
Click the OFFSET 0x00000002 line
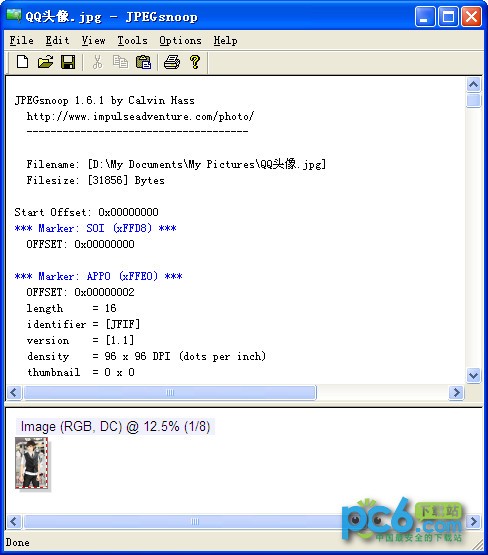[80, 292]
